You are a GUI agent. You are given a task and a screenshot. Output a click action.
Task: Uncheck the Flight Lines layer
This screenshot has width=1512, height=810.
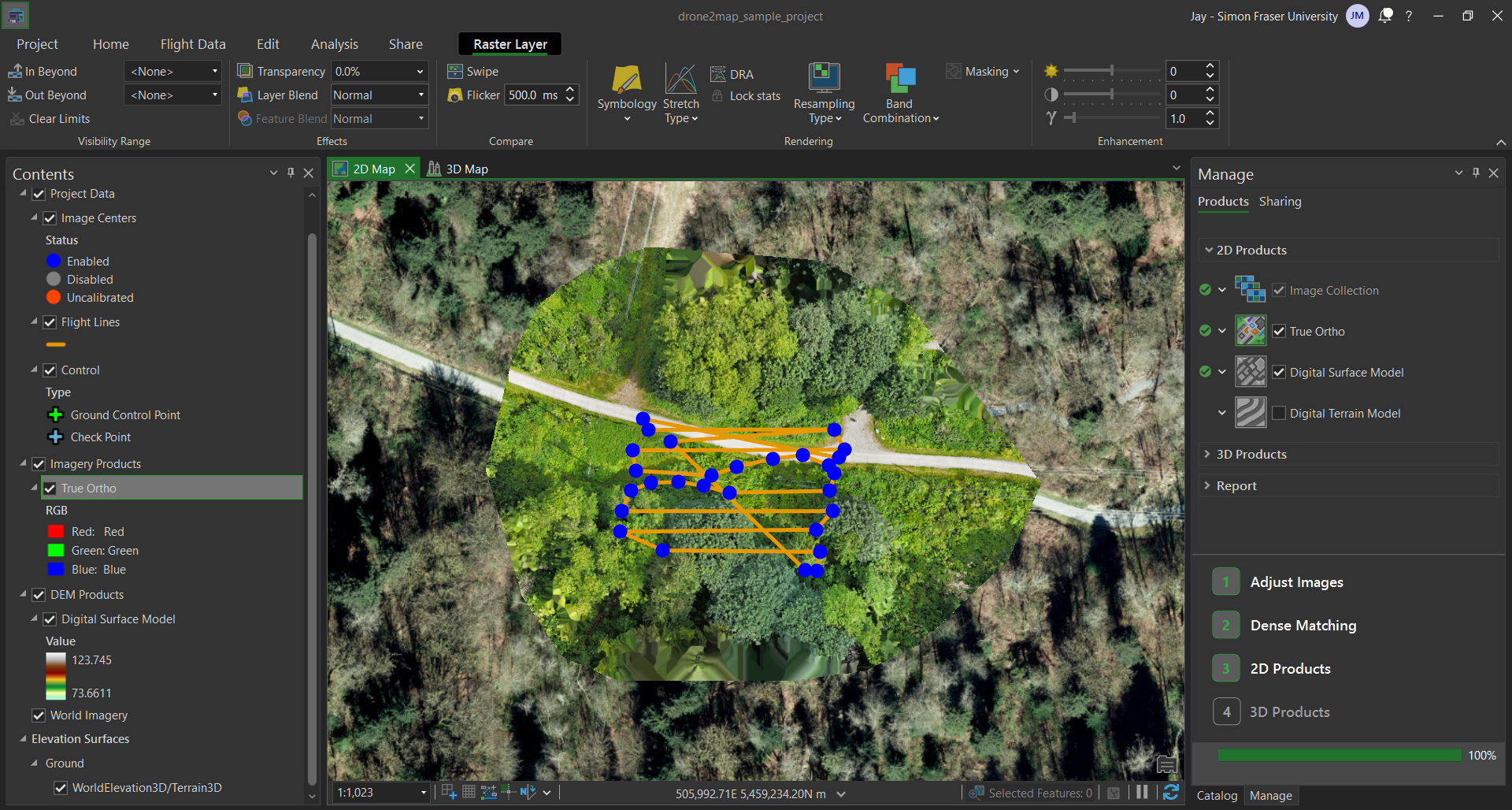point(50,322)
